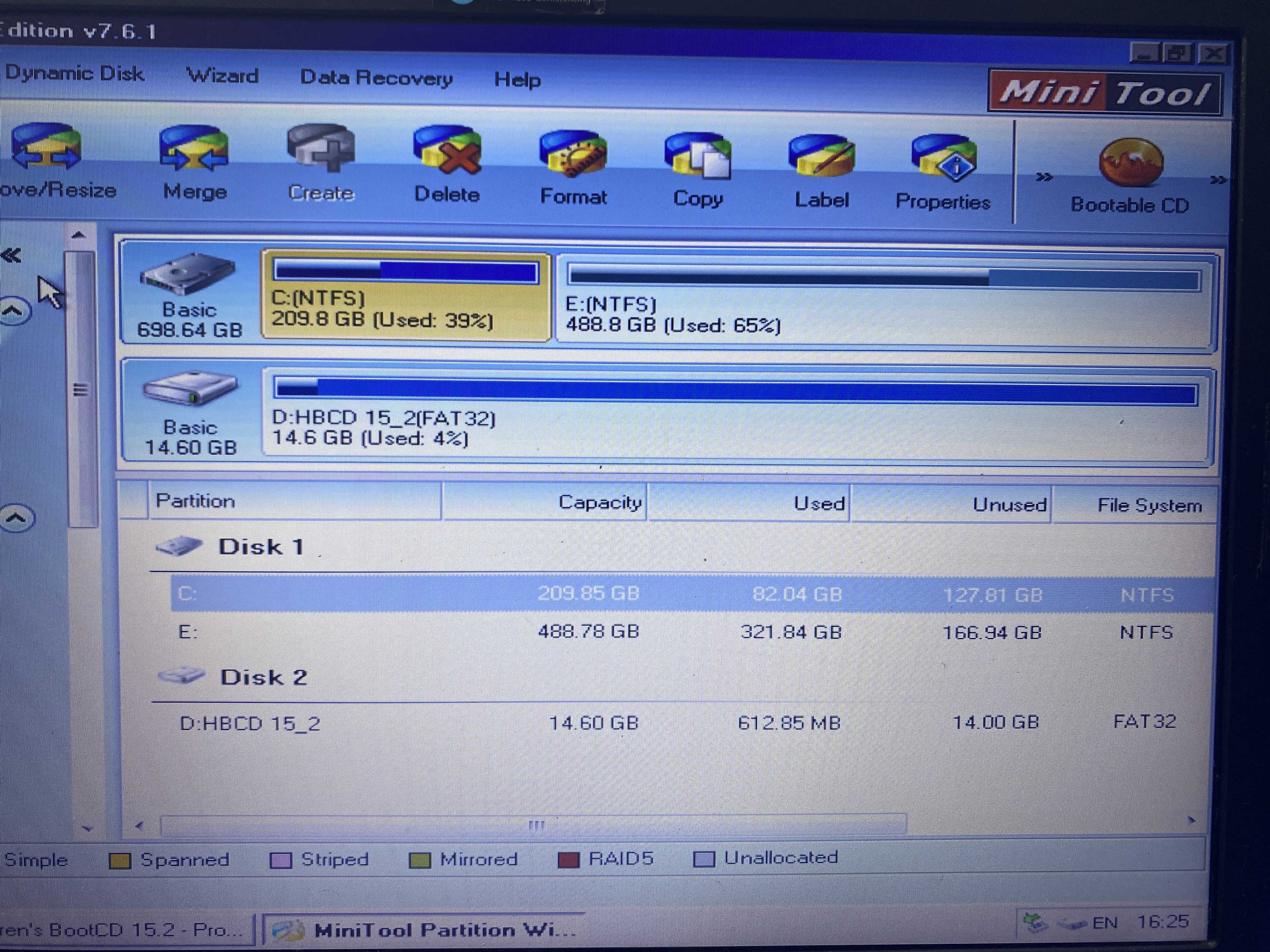Viewport: 1270px width, 952px height.
Task: Click the Mirrored legend color swatch
Action: [x=420, y=860]
